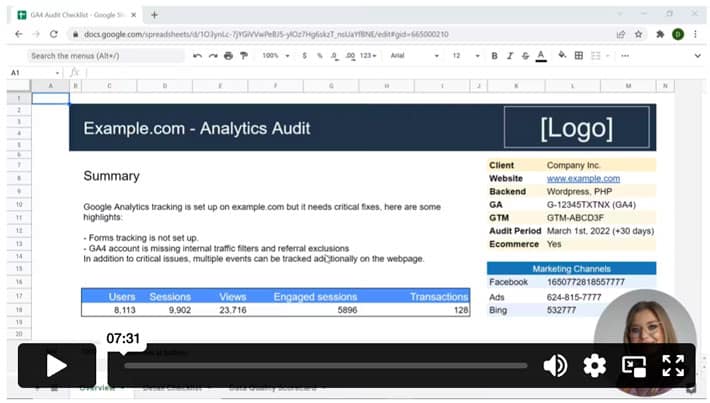Open the text color picker
Image resolution: width=710 pixels, height=403 pixels.
[541, 56]
